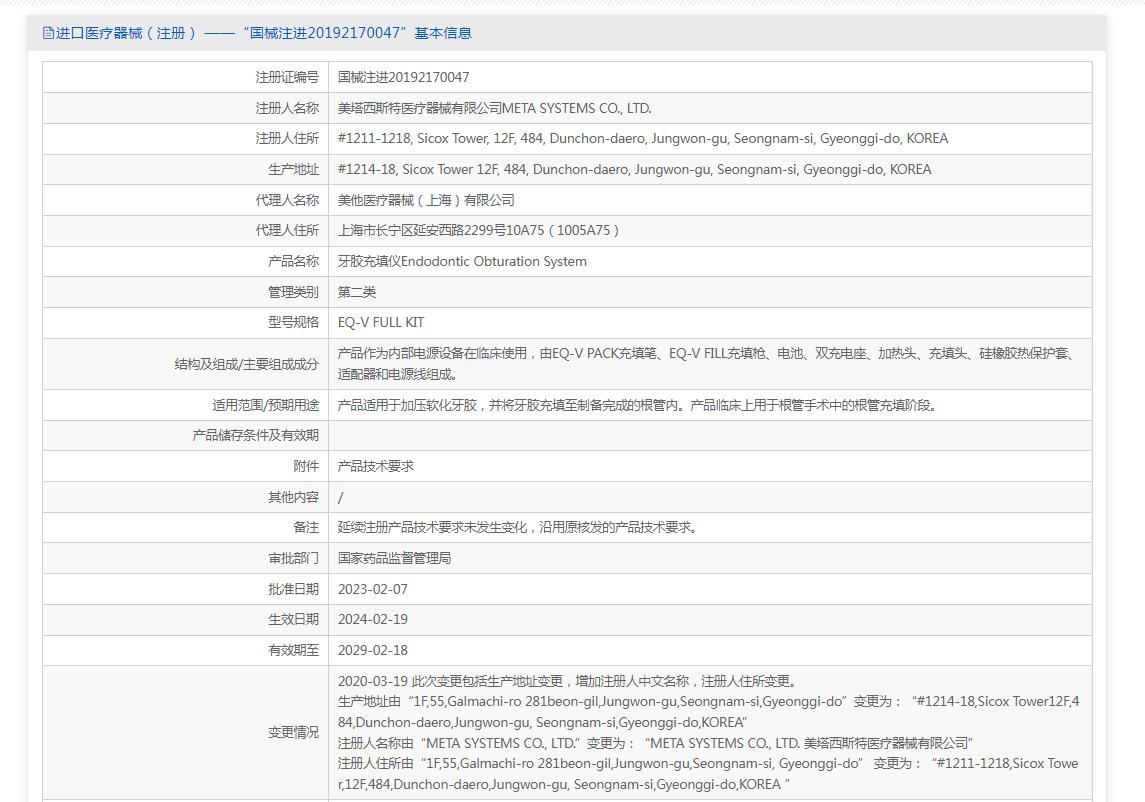This screenshot has width=1145, height=802.
Task: Click the label 型号规格
Action: pyautogui.click(x=294, y=322)
